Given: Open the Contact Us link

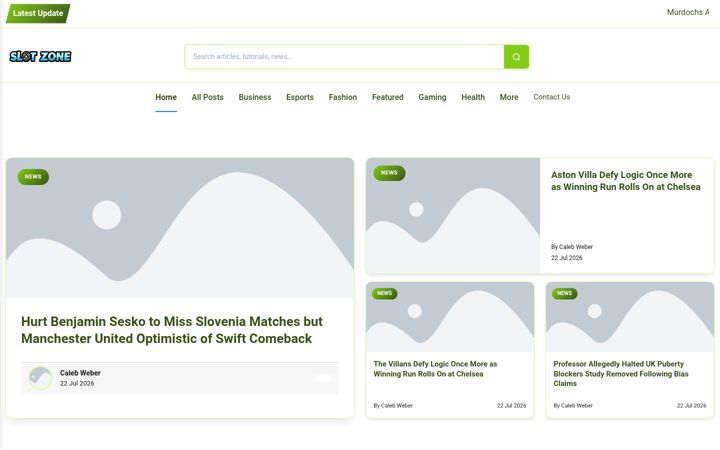Looking at the screenshot, I should click(x=551, y=97).
